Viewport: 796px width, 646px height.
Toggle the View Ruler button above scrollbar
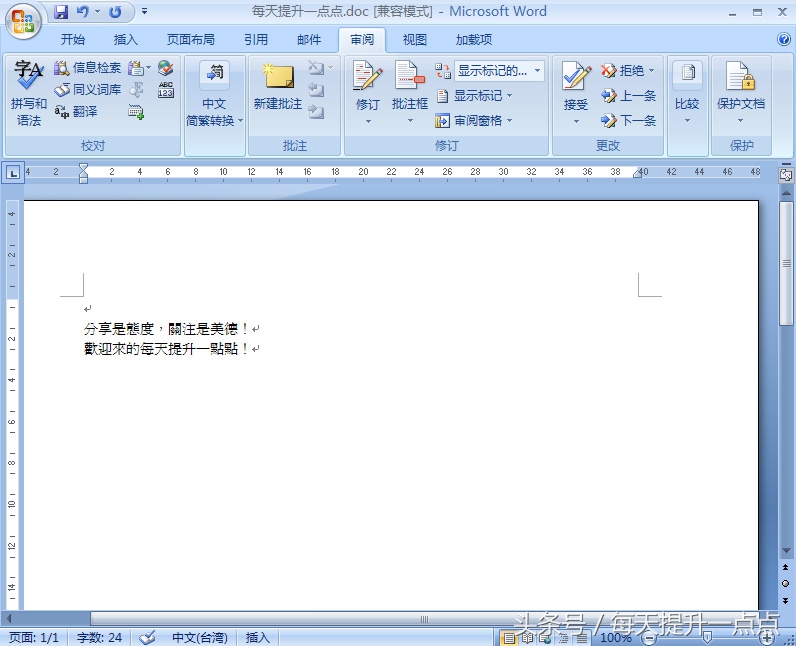click(786, 175)
